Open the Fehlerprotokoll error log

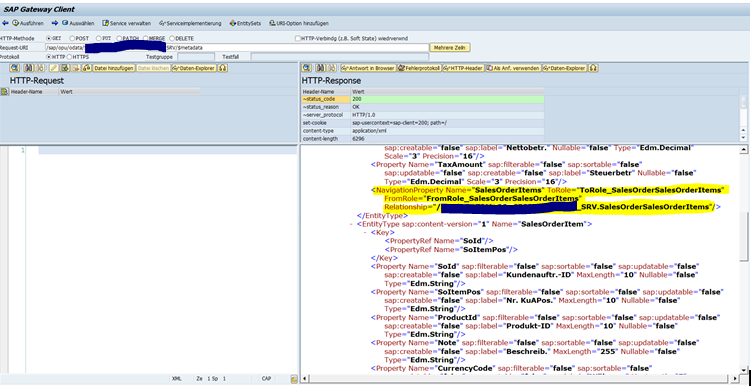(x=419, y=68)
